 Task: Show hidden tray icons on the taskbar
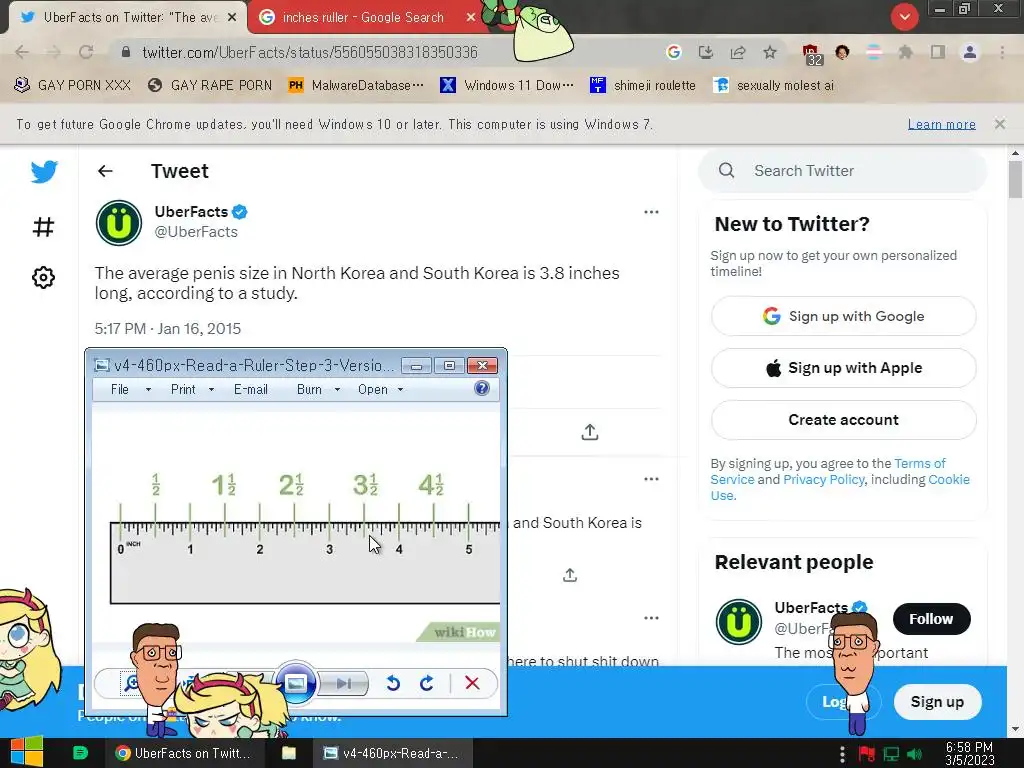point(842,754)
